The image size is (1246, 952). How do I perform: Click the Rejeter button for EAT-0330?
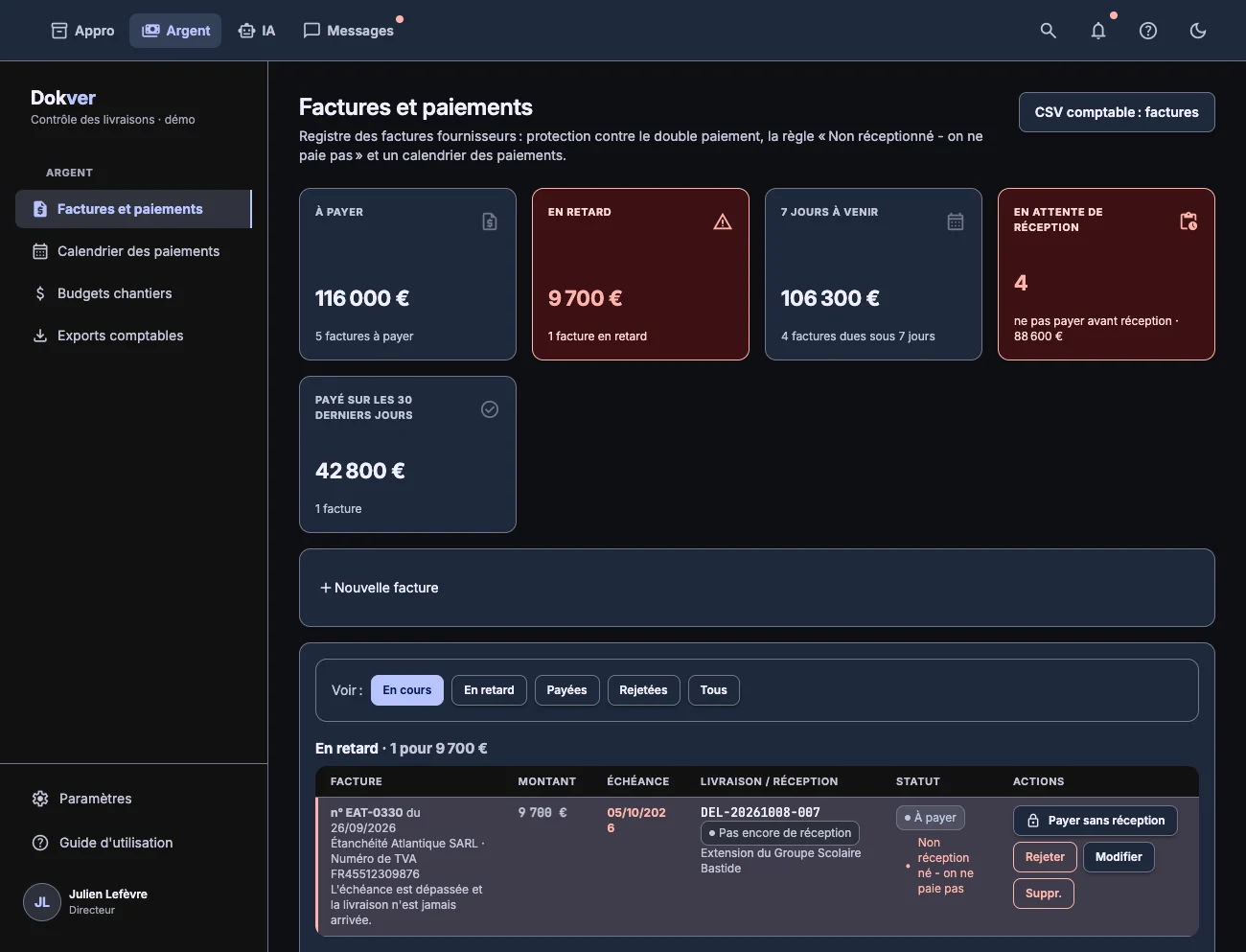[1045, 857]
